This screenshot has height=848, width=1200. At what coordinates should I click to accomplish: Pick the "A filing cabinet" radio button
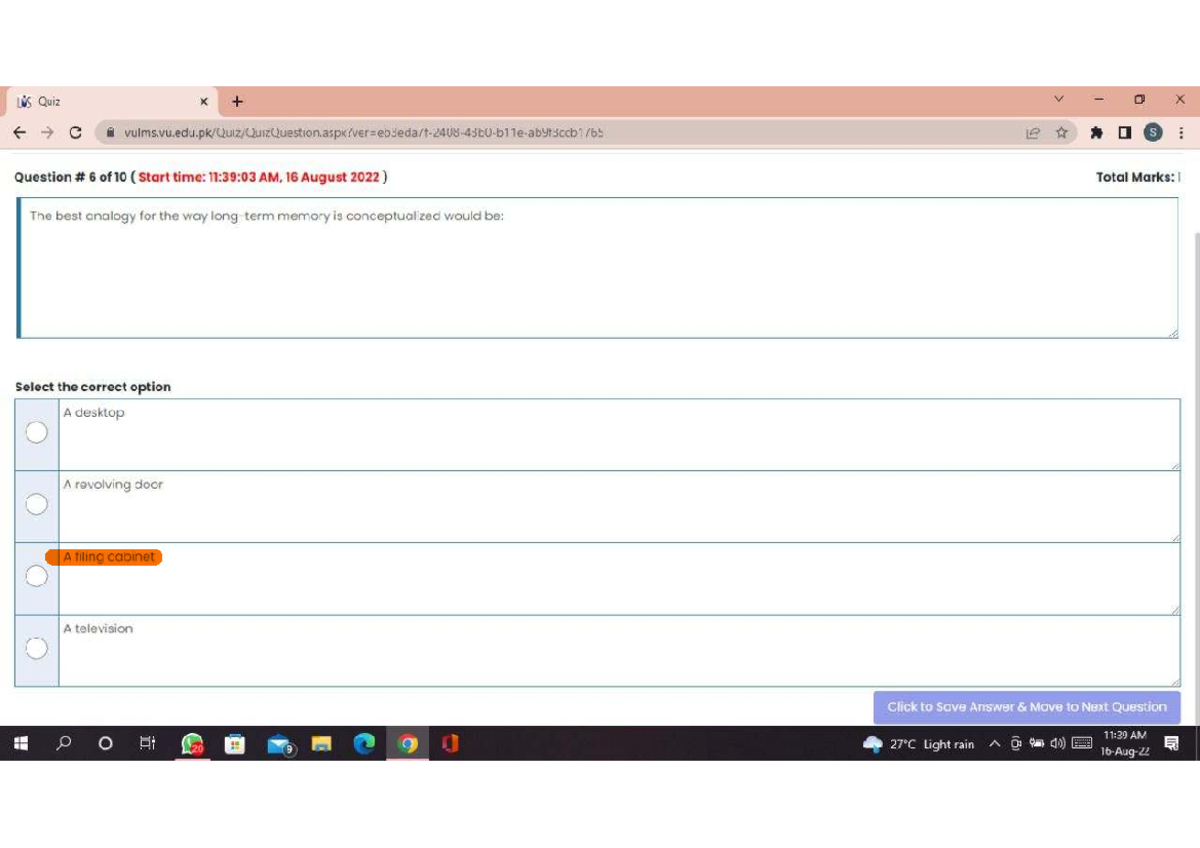pos(36,576)
